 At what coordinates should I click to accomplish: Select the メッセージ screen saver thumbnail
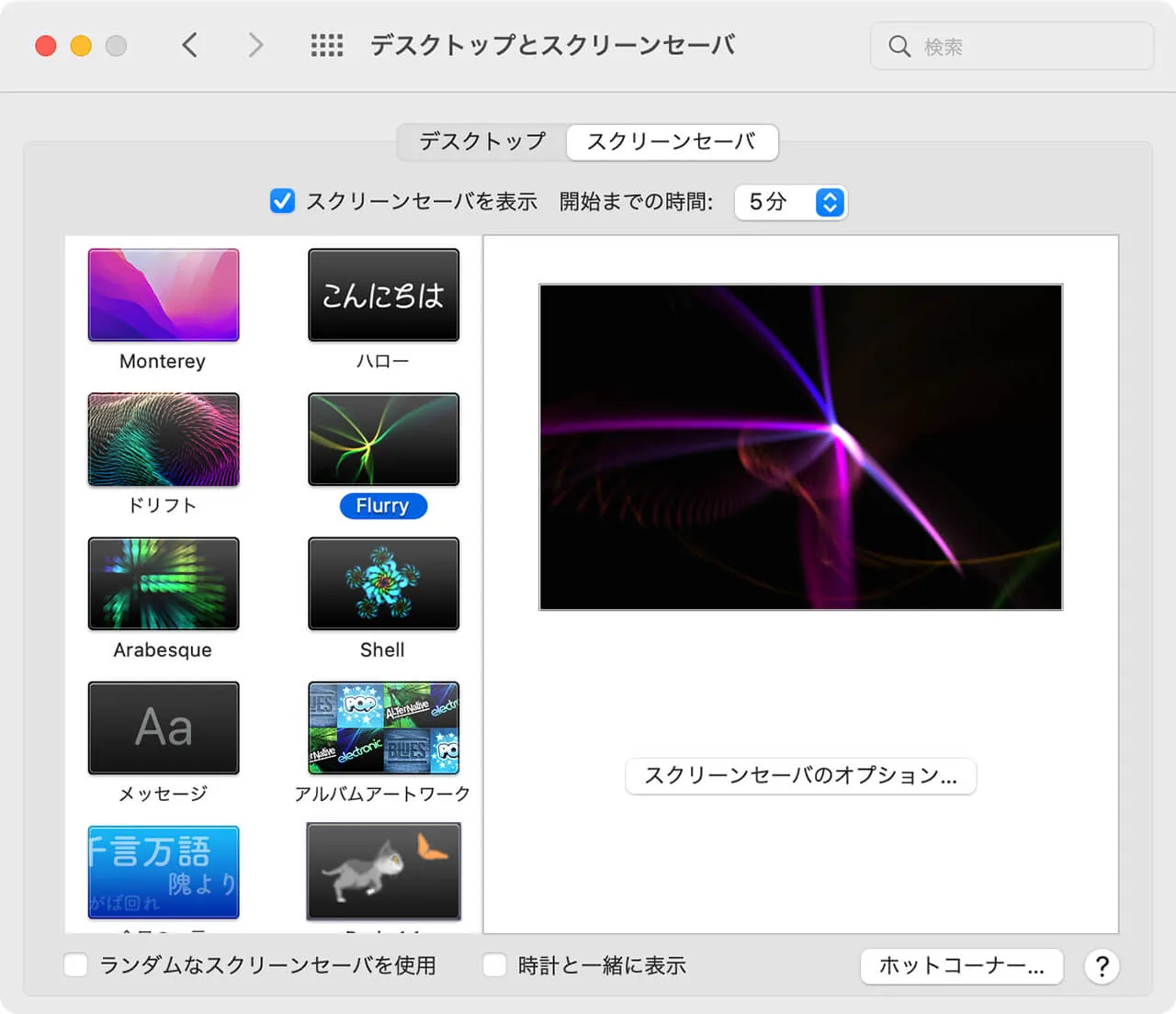(x=164, y=727)
